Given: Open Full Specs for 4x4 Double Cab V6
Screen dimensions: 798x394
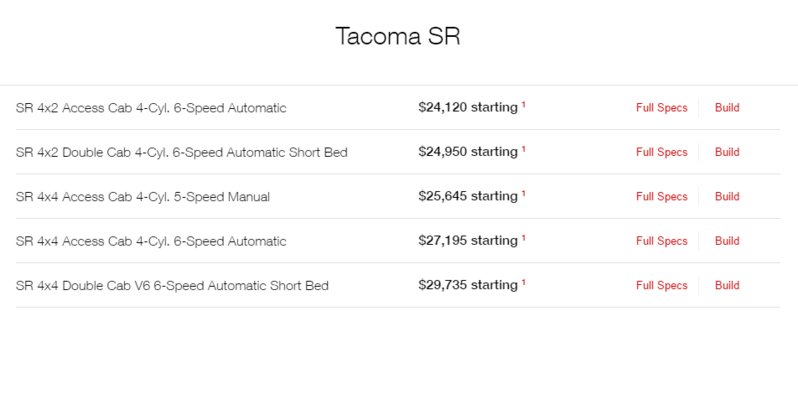Looking at the screenshot, I should (x=661, y=285).
